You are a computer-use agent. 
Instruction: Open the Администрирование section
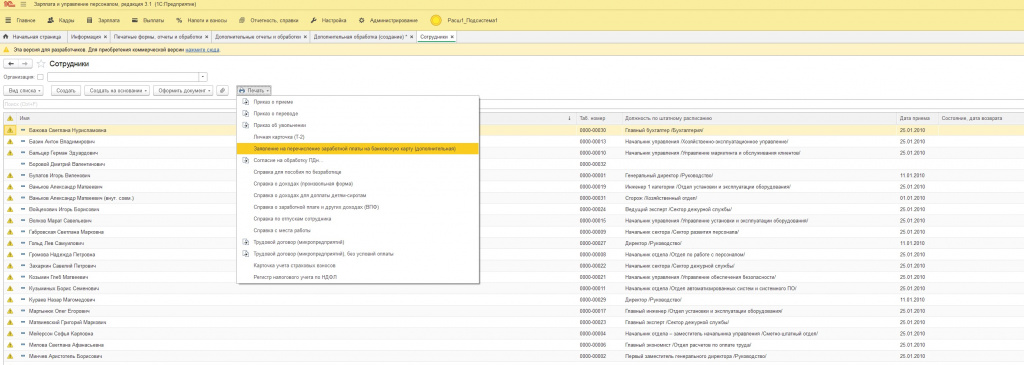[388, 21]
